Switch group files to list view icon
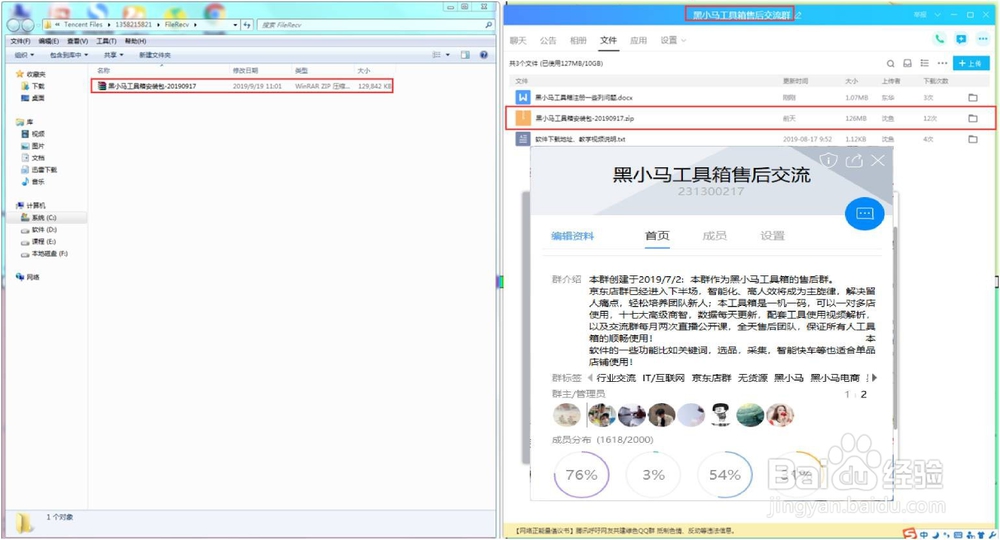The image size is (1000, 540). tap(924, 63)
